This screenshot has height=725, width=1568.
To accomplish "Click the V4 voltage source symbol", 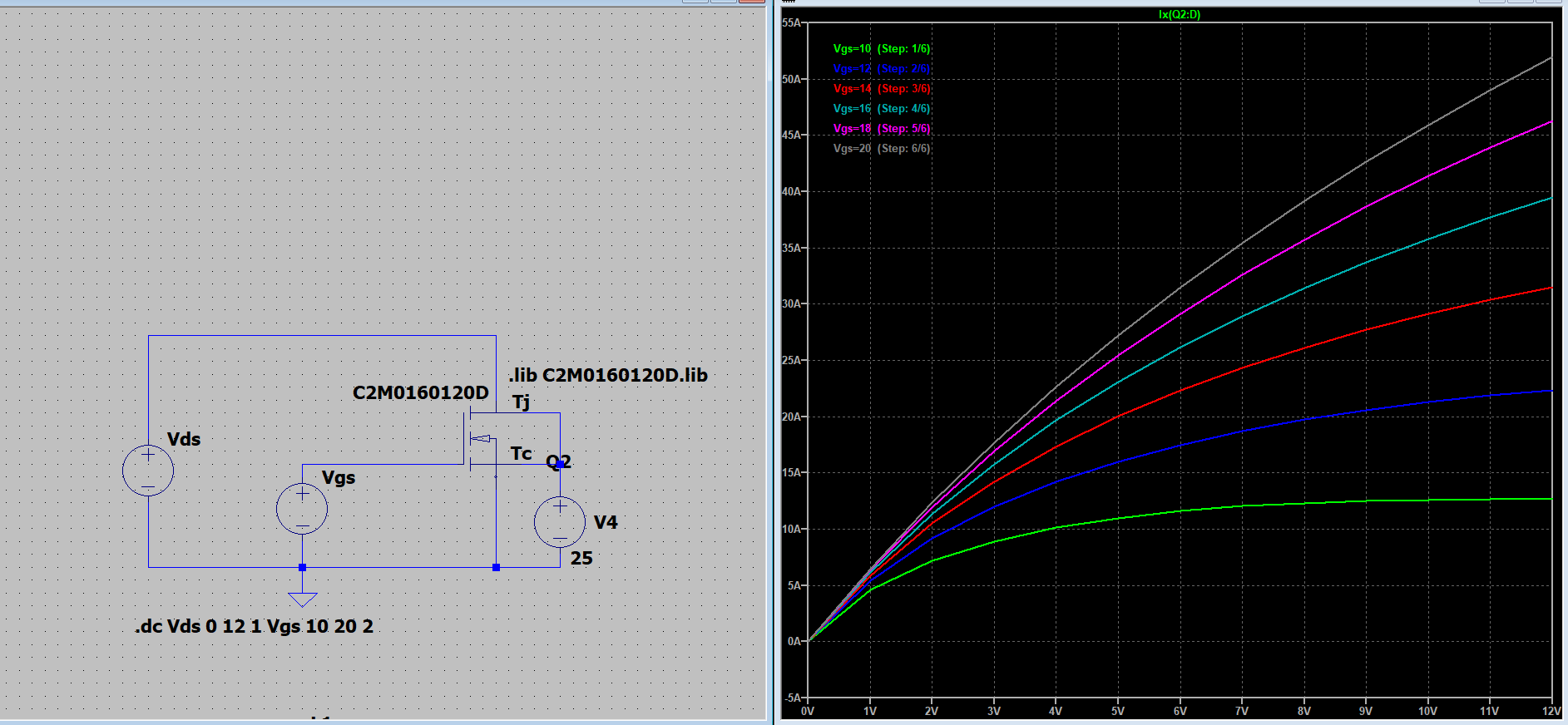I will point(560,522).
